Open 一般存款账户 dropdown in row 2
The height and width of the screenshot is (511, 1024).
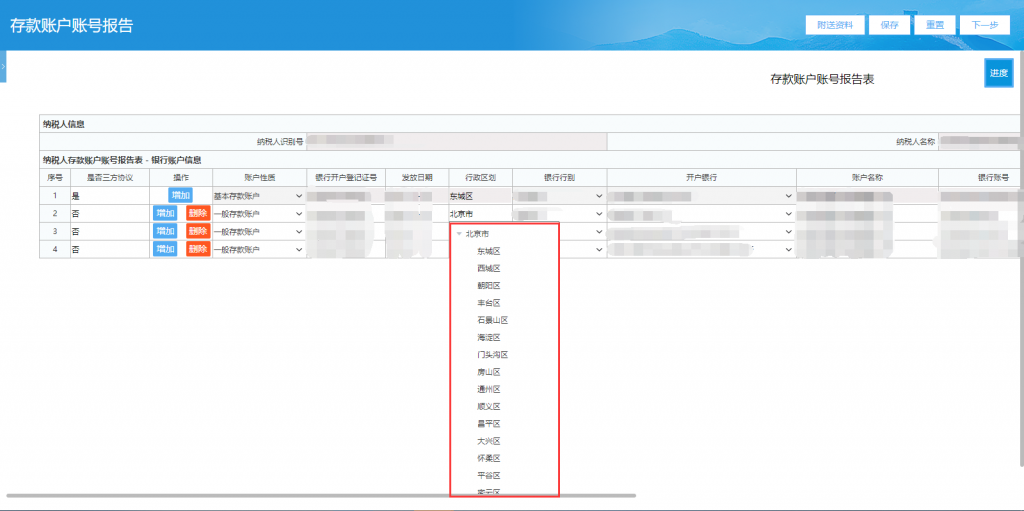259,214
